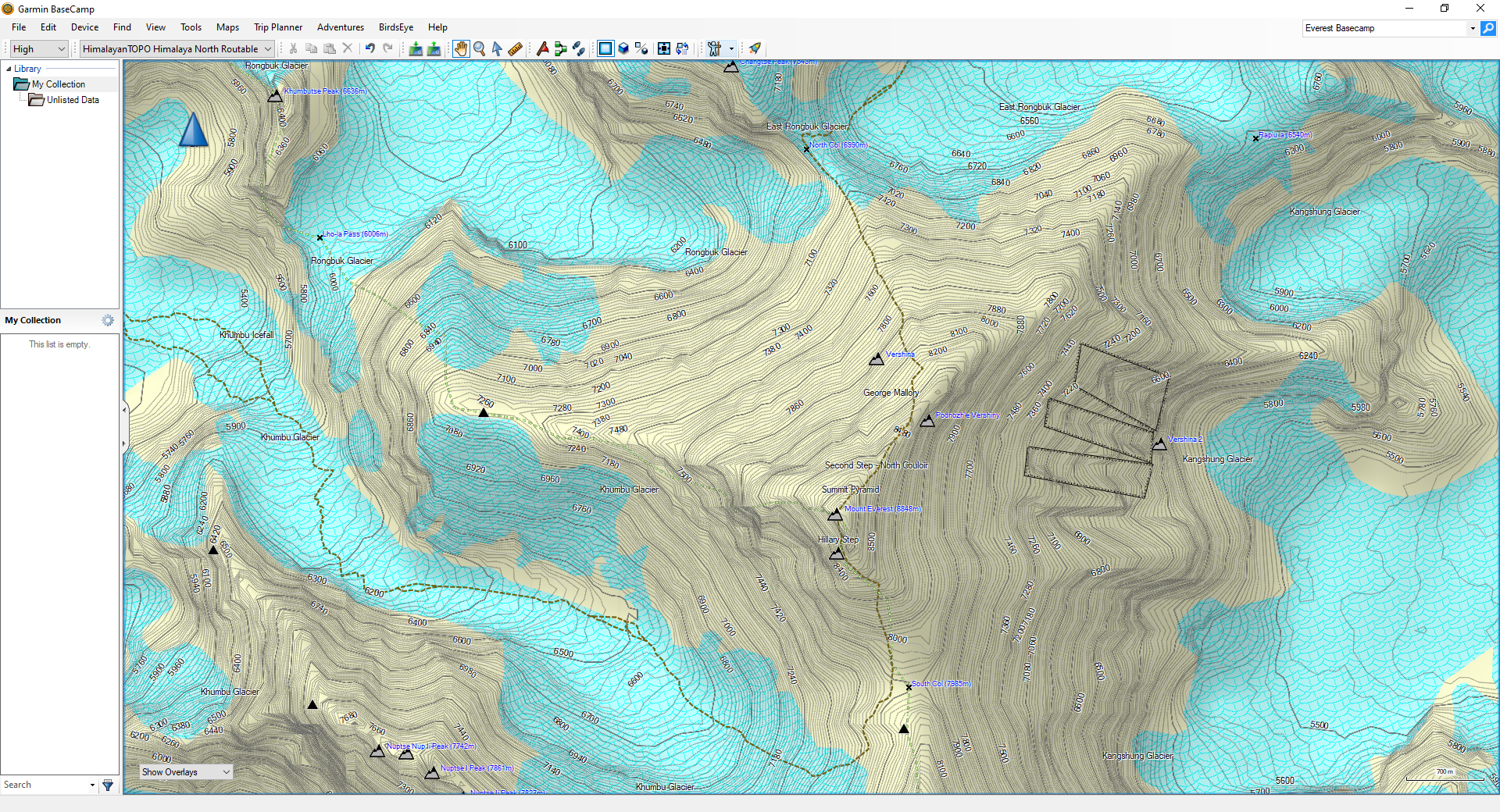Open the Edit menu
The height and width of the screenshot is (812, 1500).
48,27
